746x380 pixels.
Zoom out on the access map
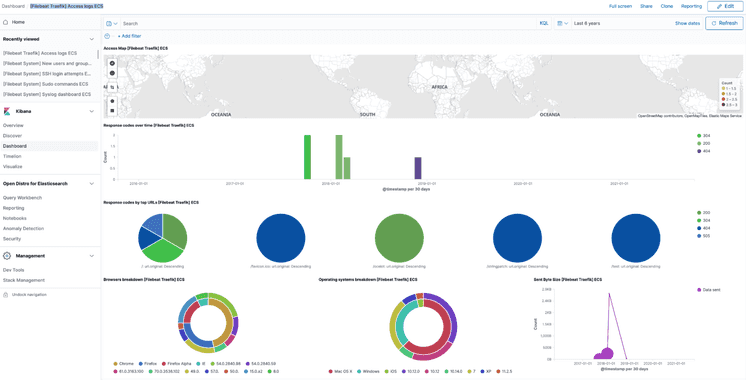click(x=112, y=73)
